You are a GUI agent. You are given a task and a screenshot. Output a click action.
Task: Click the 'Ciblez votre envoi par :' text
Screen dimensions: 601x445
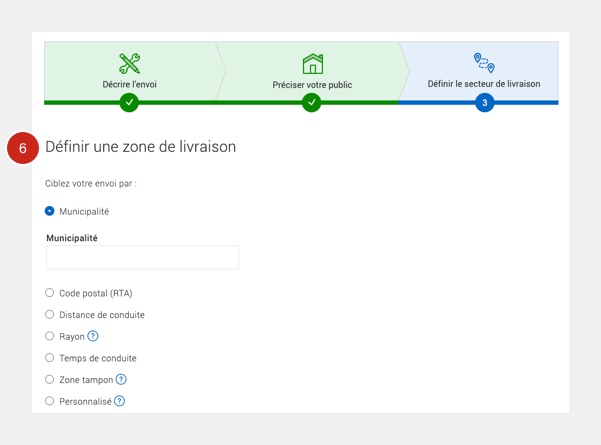click(91, 184)
